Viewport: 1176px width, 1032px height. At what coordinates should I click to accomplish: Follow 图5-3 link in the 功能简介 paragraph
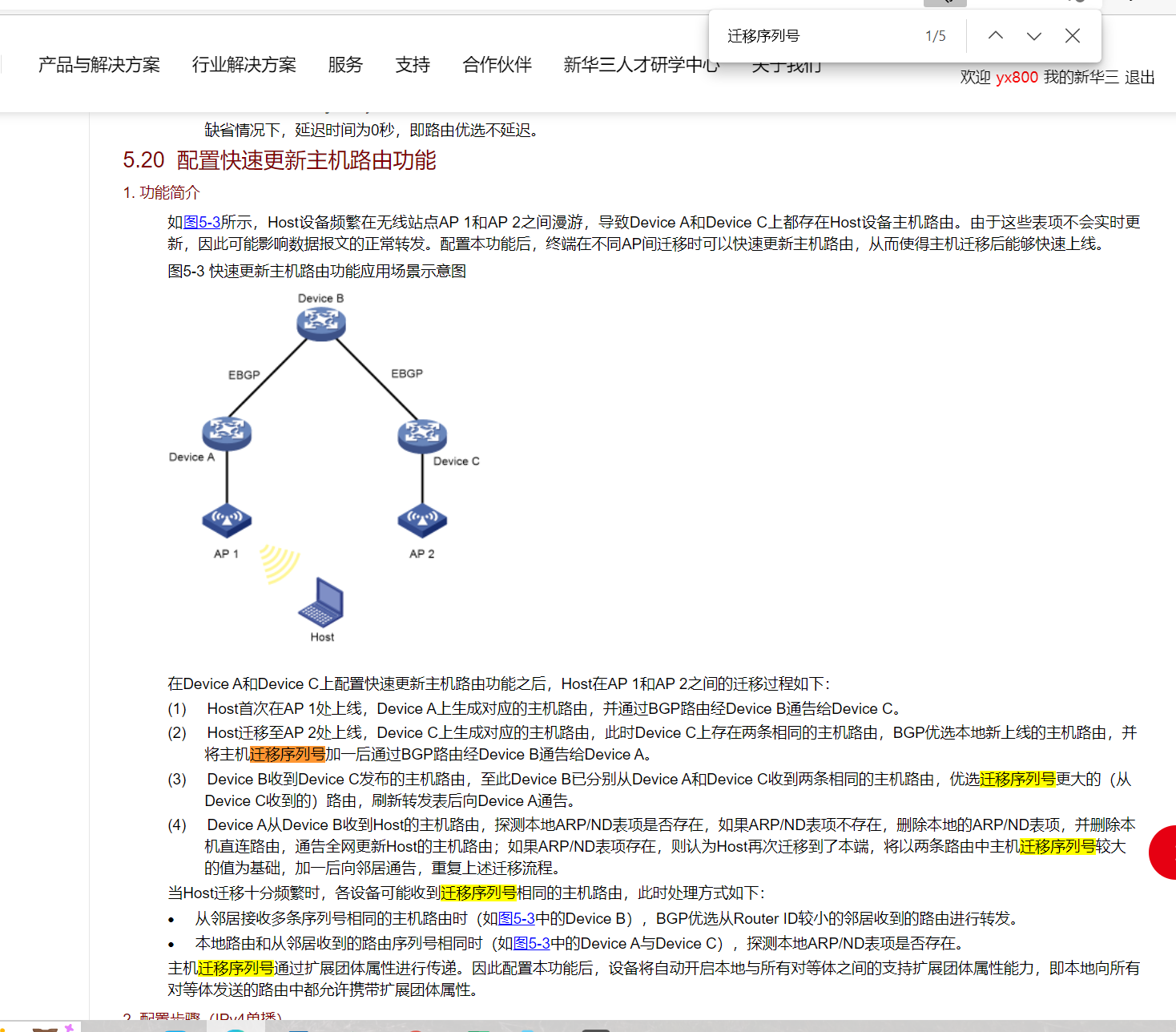(x=202, y=223)
